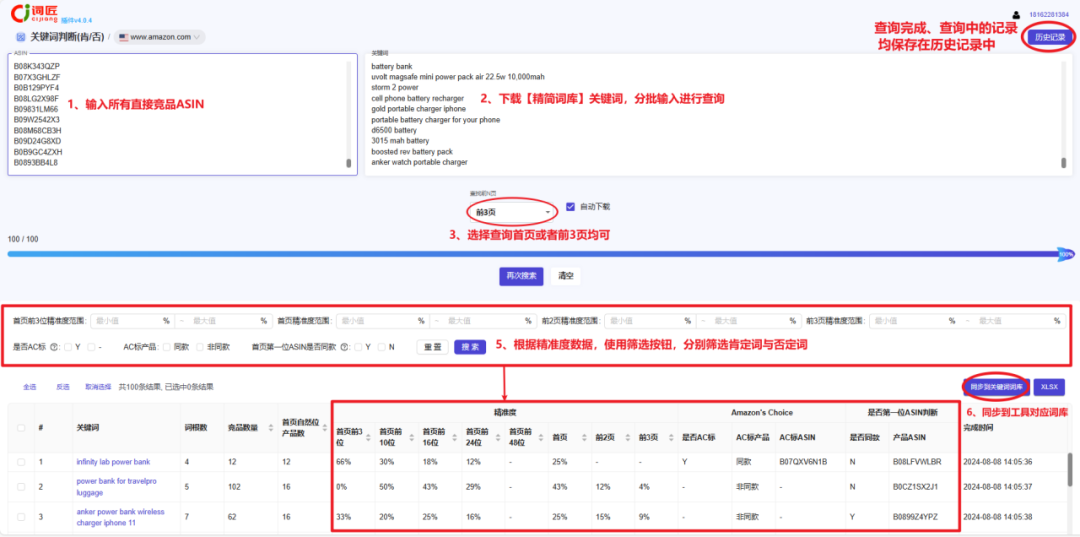Screen dimensions: 1080x537
Task: Sort by 首页前10位 column
Action: (x=411, y=437)
